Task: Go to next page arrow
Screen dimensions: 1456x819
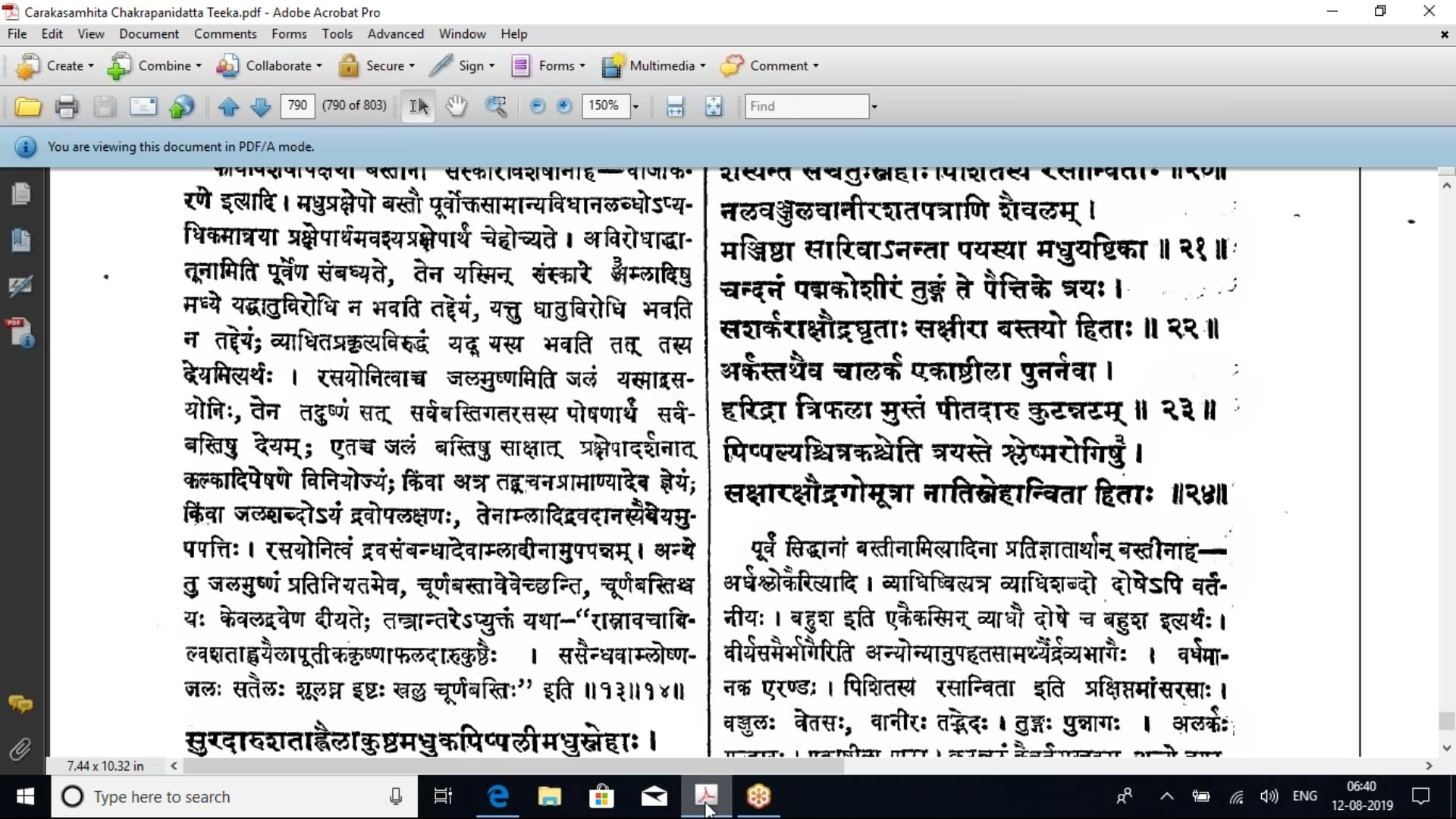Action: [x=260, y=107]
